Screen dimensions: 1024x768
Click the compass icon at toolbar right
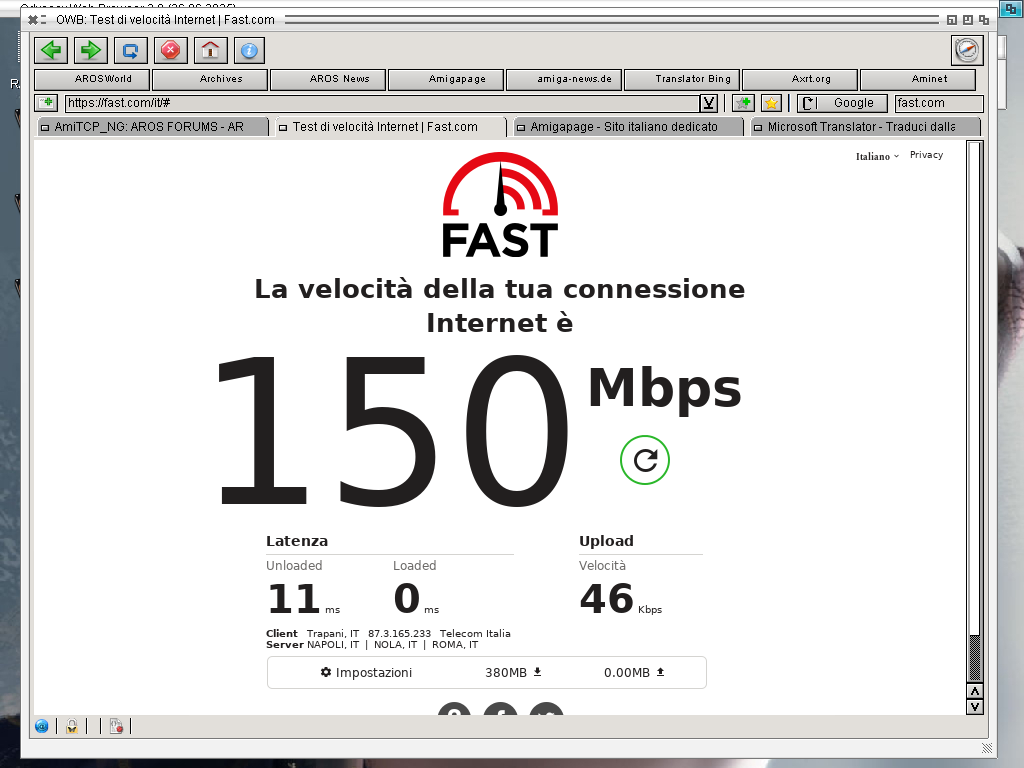[967, 50]
